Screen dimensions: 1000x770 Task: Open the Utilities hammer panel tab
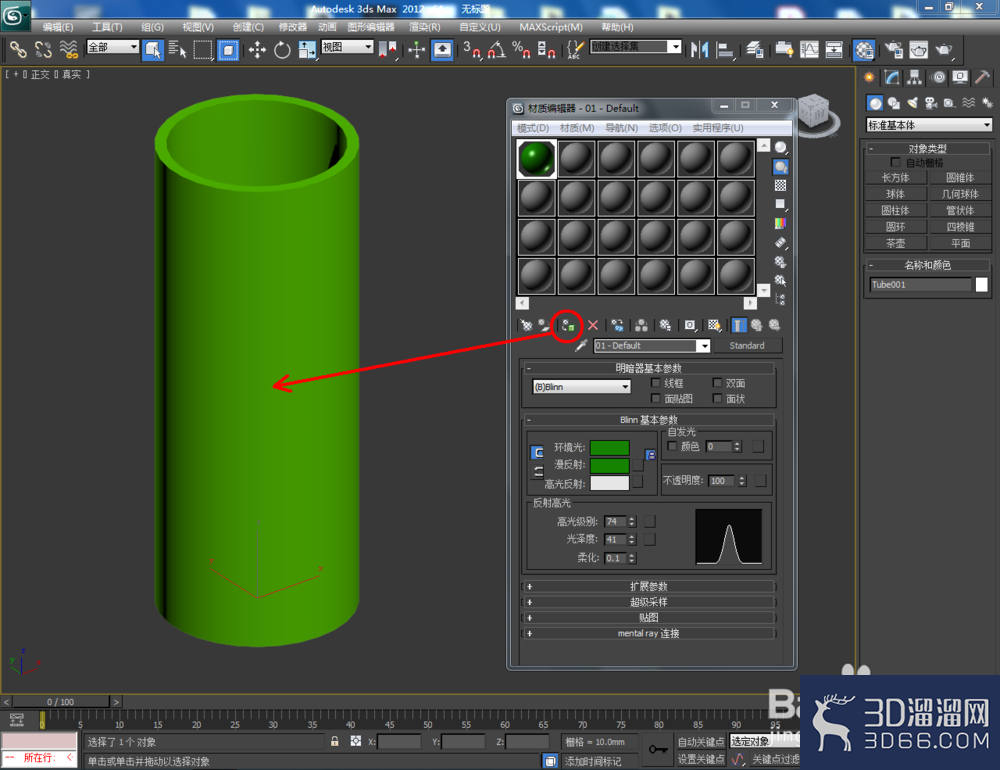click(x=982, y=78)
